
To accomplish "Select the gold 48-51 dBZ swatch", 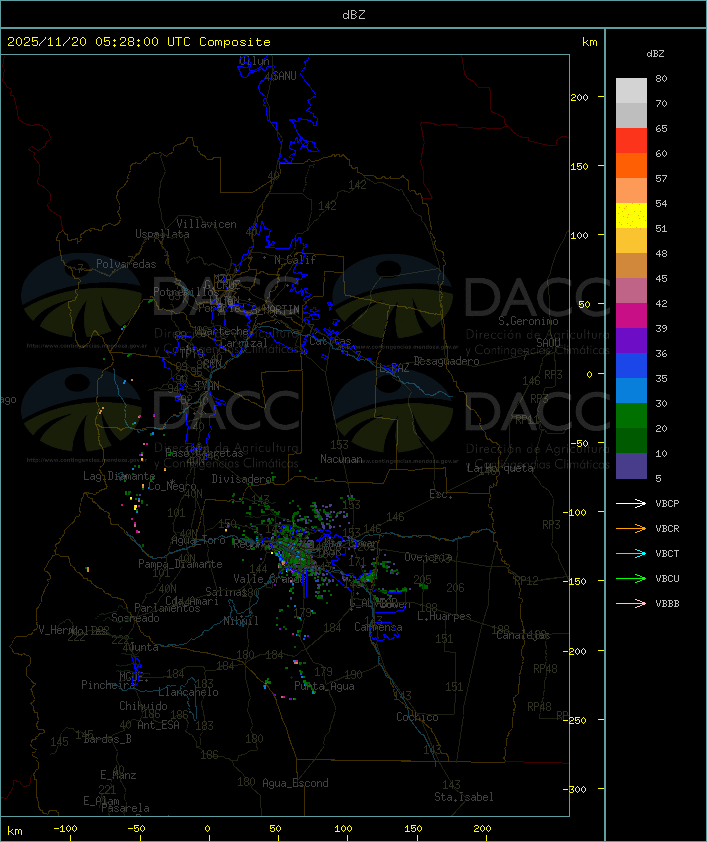I will 631,241.
